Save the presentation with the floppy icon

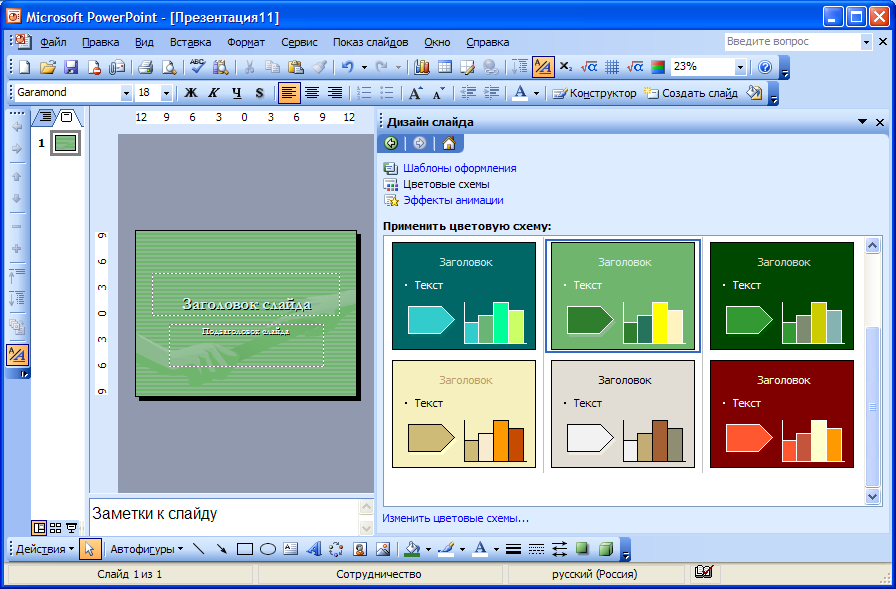[71, 67]
